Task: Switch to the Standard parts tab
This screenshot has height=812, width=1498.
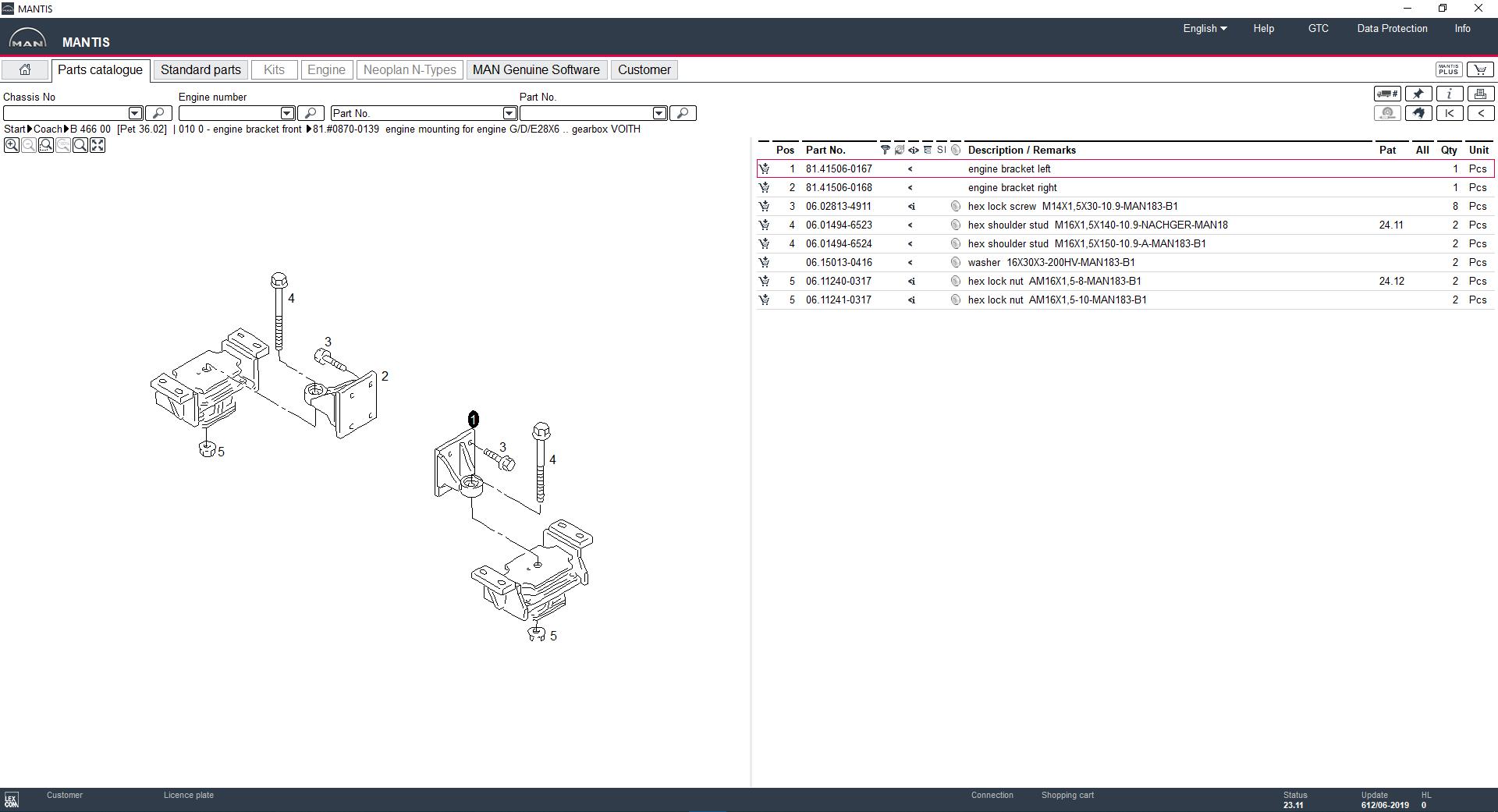Action: pyautogui.click(x=201, y=69)
